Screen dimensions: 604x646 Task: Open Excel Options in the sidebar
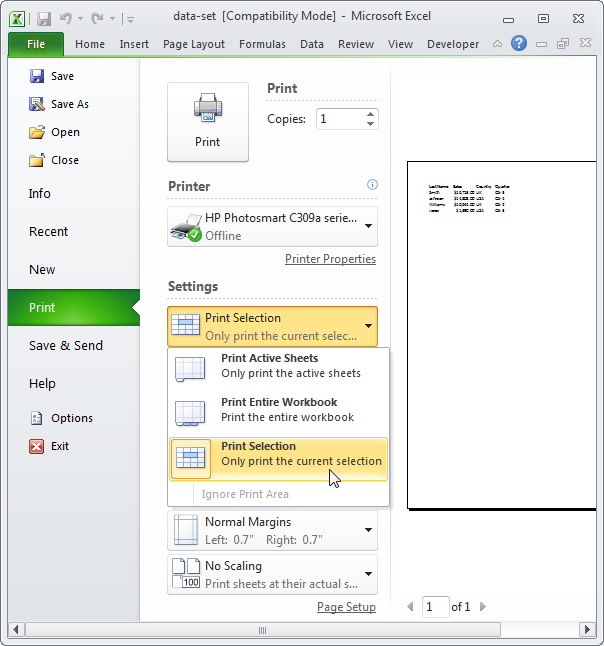tap(62, 418)
